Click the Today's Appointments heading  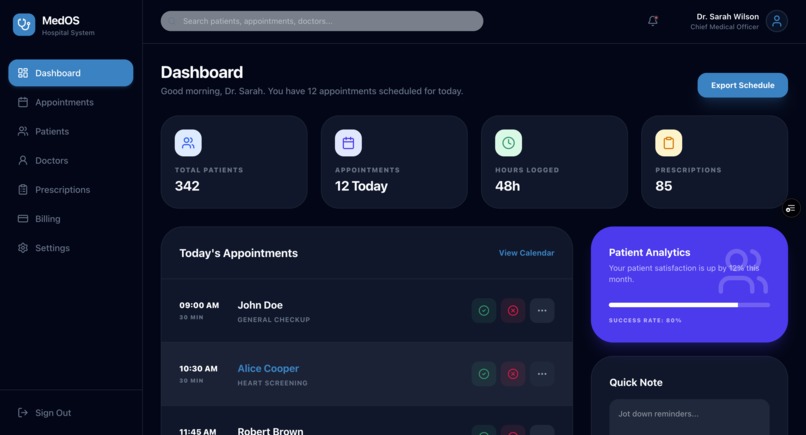tap(239, 253)
